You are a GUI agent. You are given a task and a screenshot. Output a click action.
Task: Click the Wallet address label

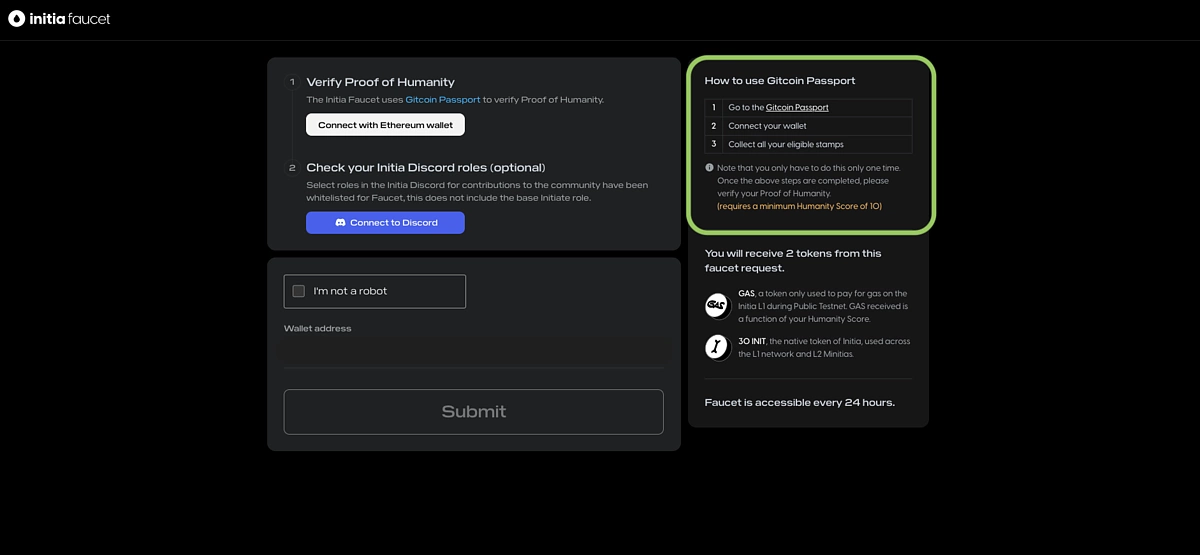(x=317, y=328)
